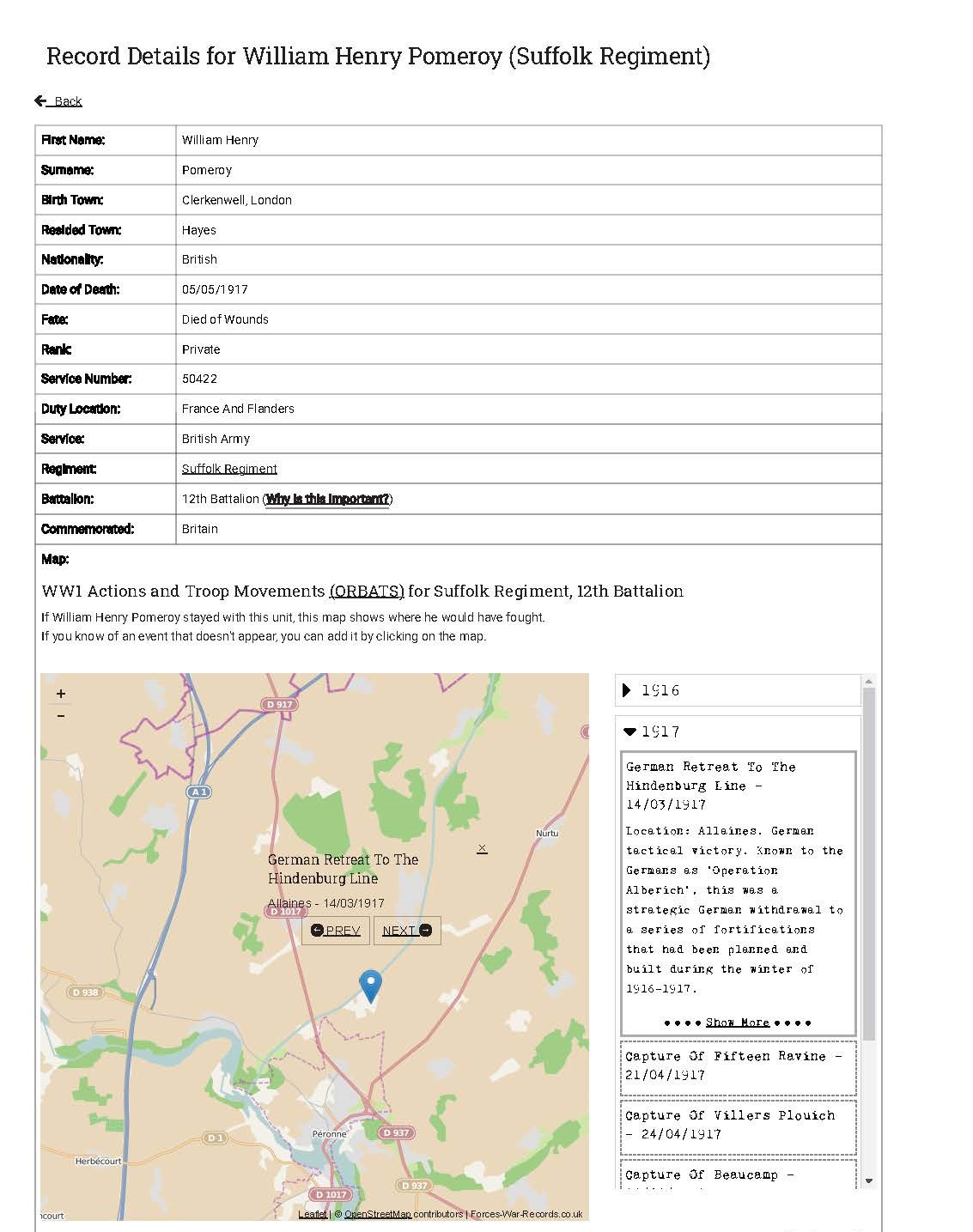Select Capture Of Villers Plouich event
The image size is (973, 1232).
point(737,1125)
